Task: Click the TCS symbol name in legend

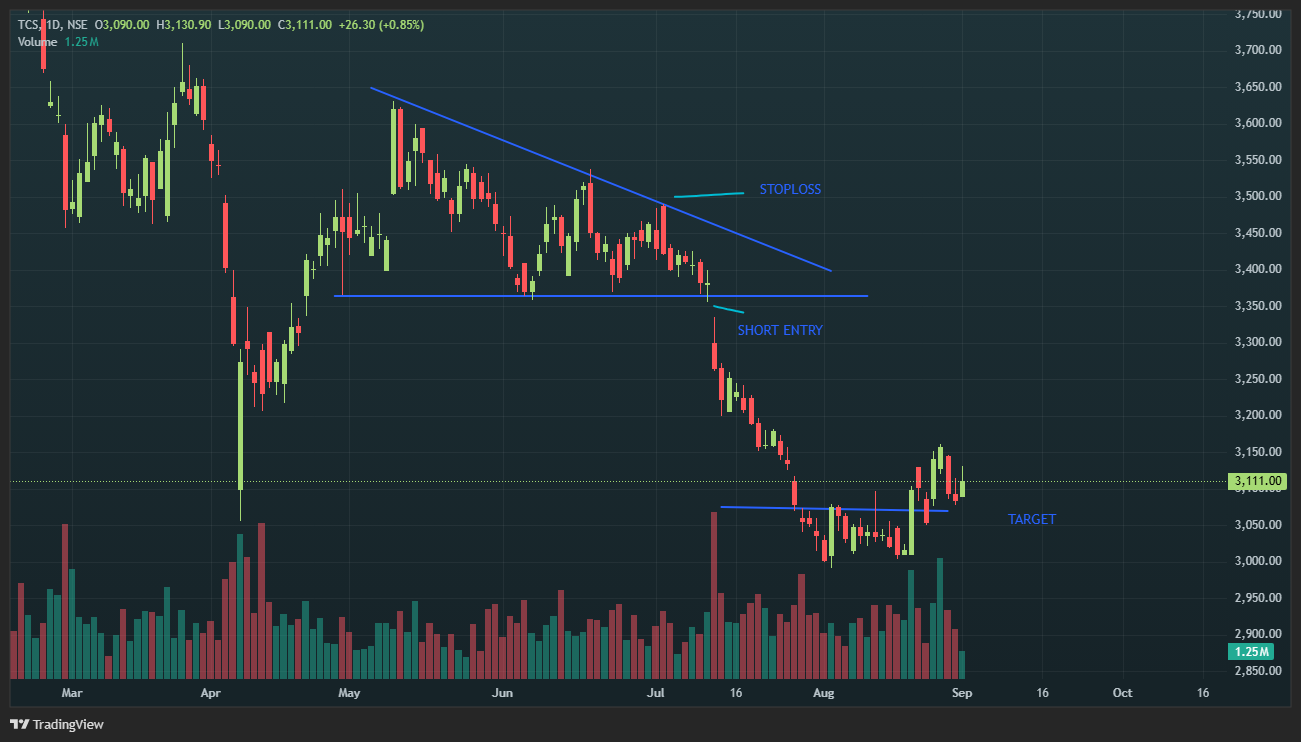Action: (x=28, y=24)
